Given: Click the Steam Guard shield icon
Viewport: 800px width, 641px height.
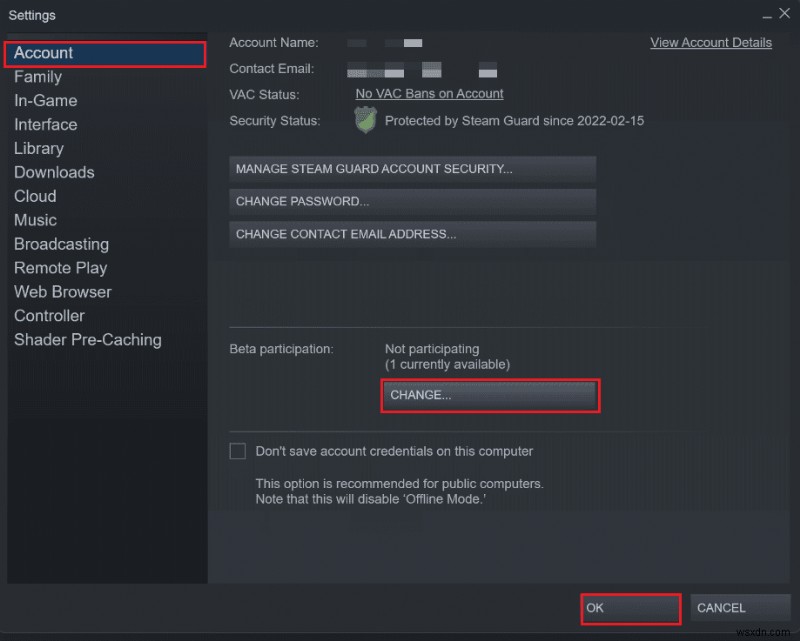Looking at the screenshot, I should (365, 120).
